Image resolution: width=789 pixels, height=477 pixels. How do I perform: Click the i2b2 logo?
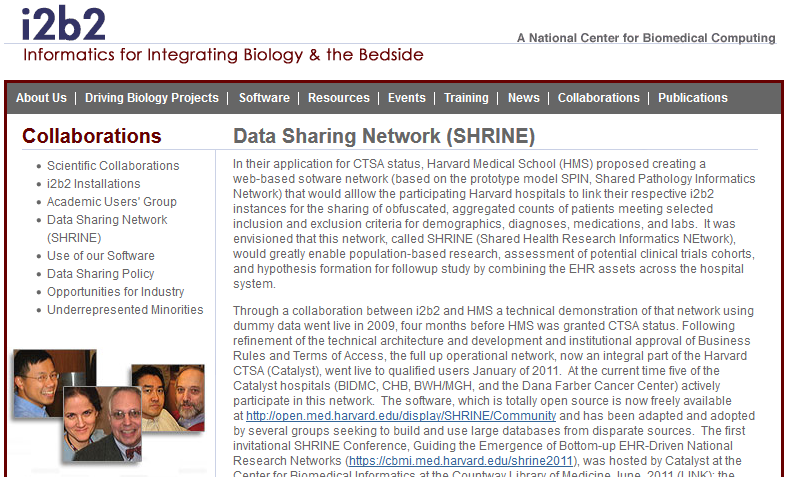click(64, 24)
